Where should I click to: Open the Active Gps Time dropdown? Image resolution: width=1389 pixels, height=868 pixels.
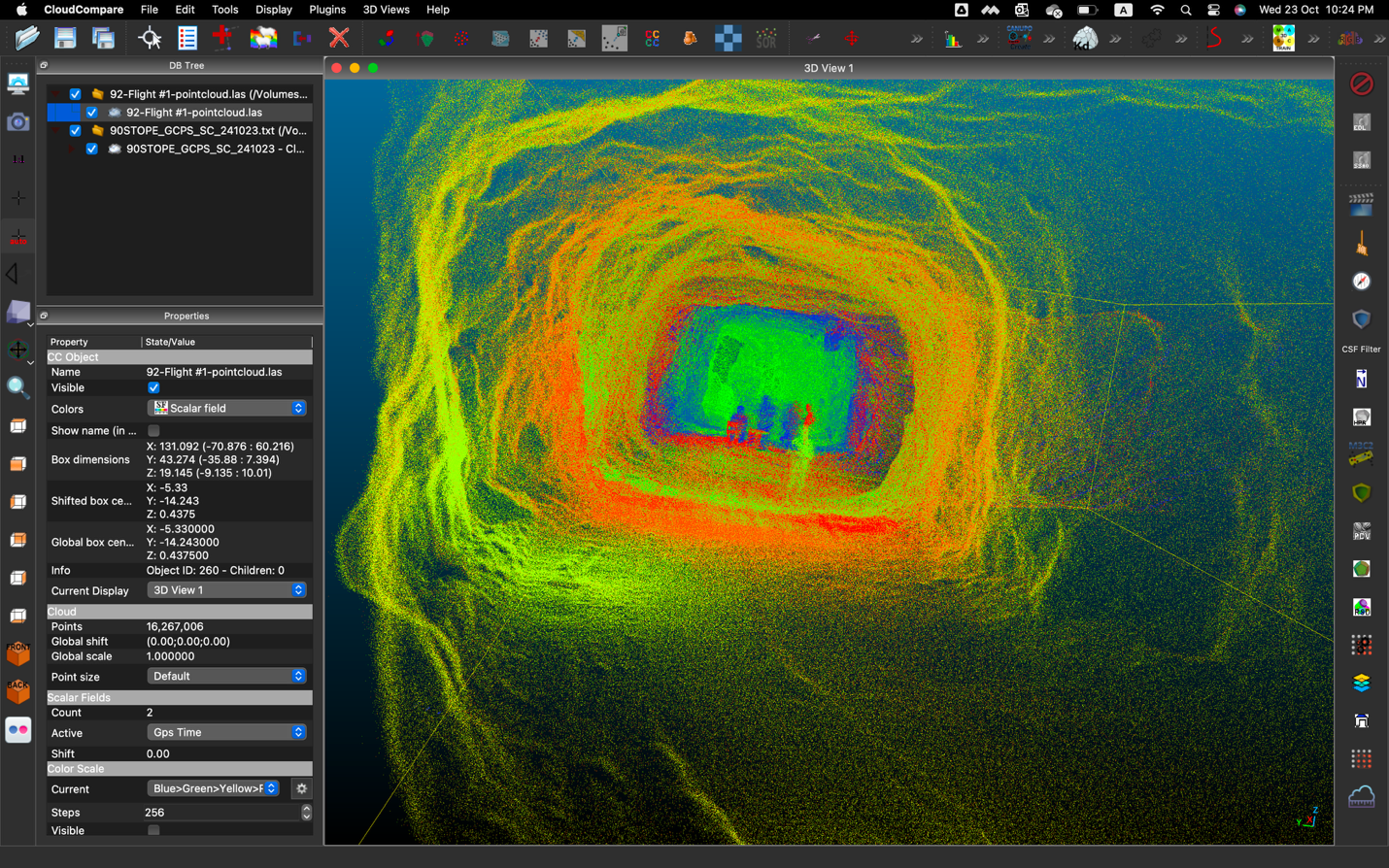pyautogui.click(x=226, y=733)
